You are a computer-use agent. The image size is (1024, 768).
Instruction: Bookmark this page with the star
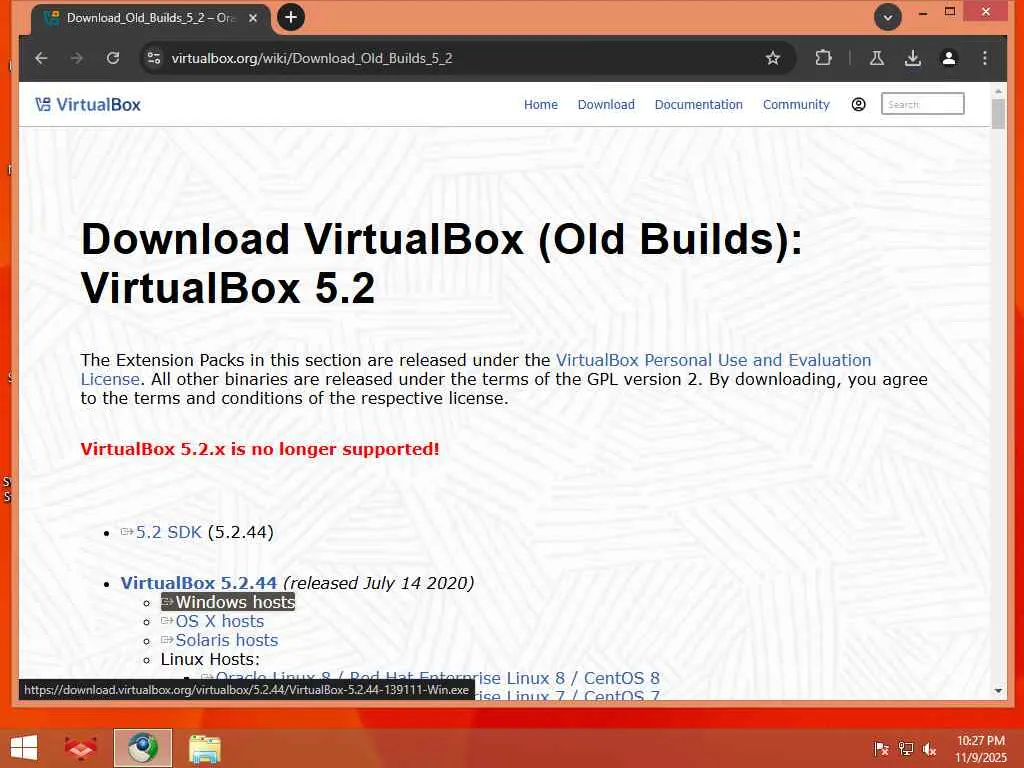click(x=773, y=58)
